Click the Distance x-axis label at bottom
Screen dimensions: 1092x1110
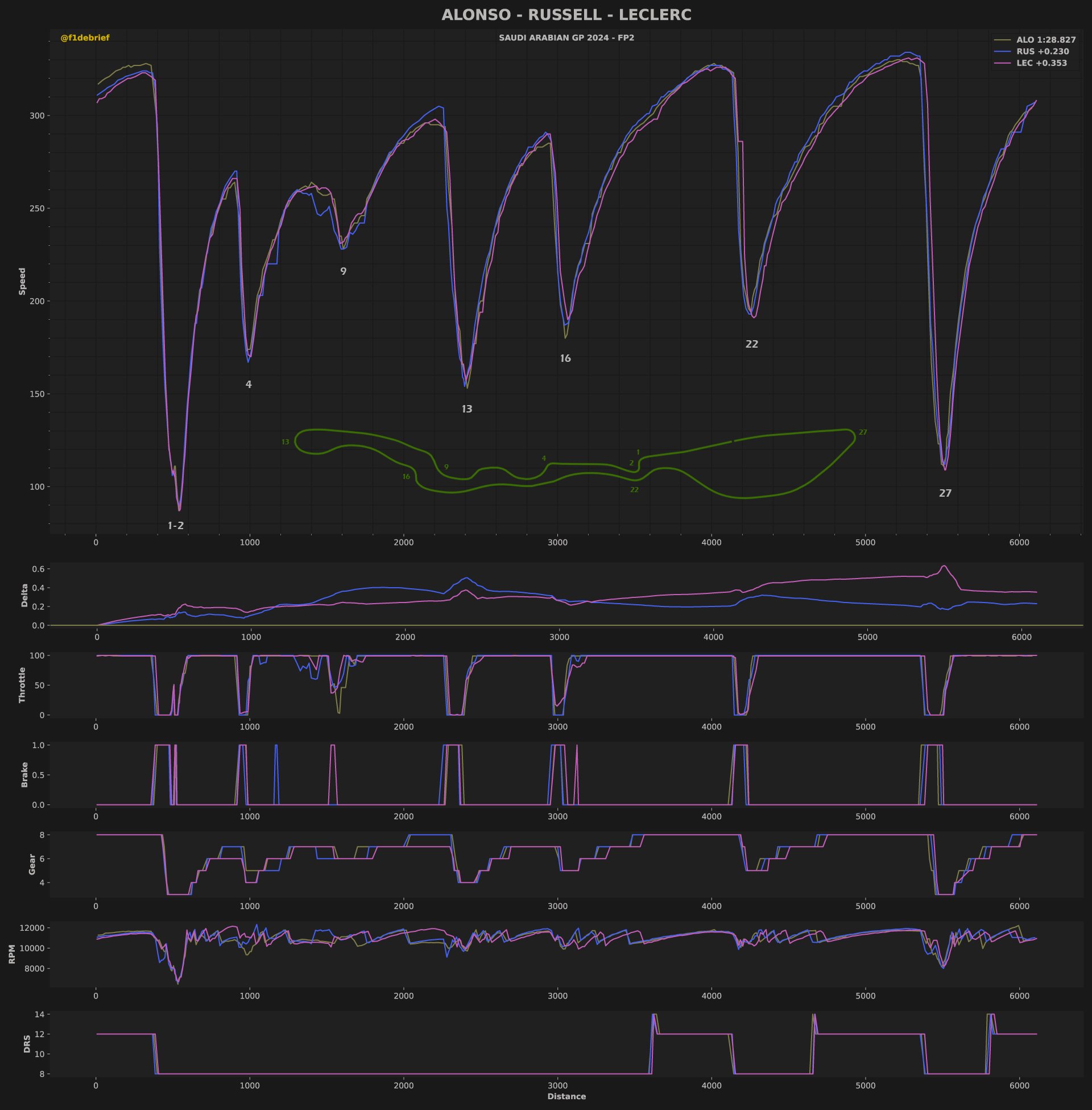[566, 1096]
